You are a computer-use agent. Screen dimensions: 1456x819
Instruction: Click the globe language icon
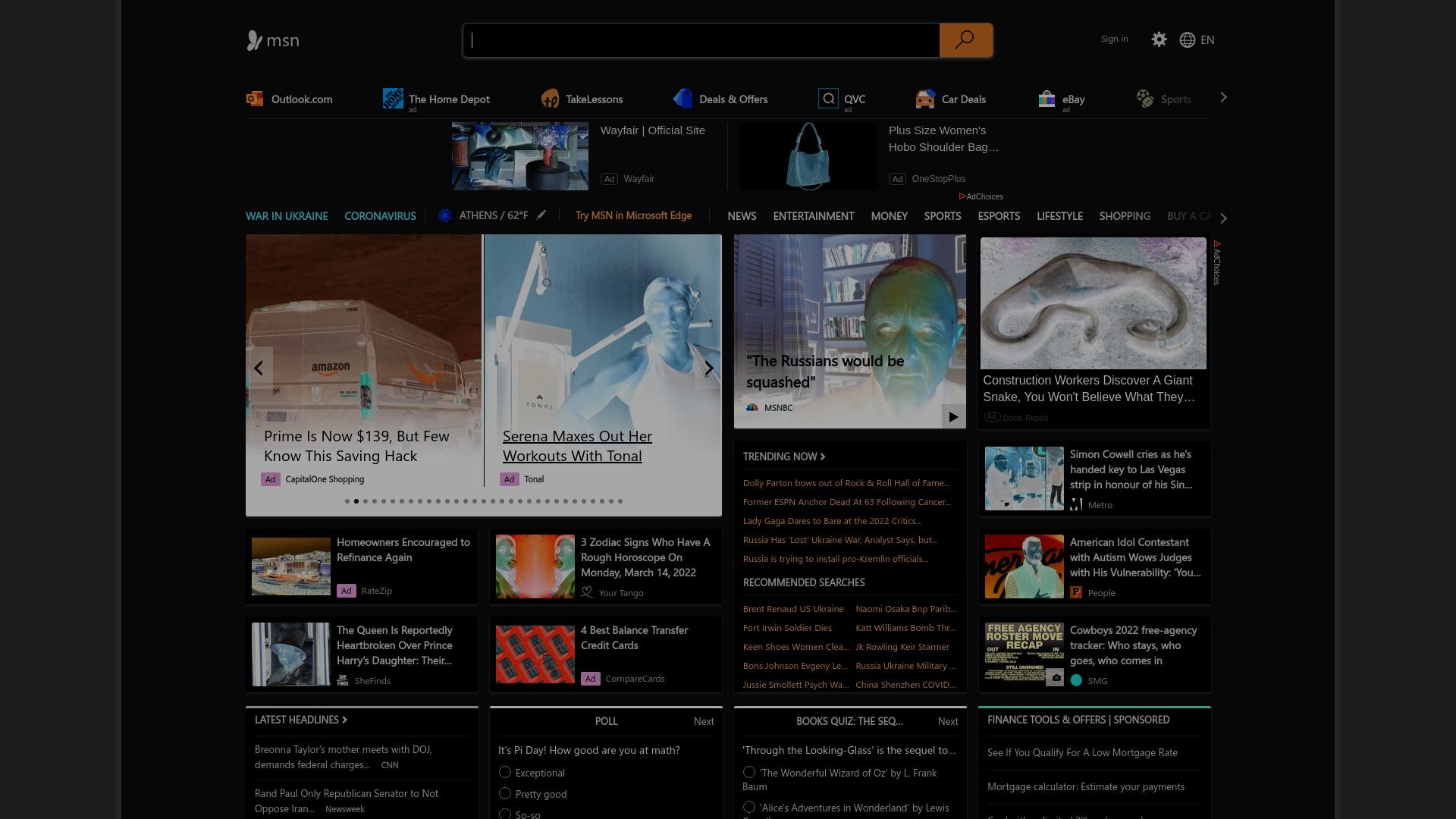coord(1188,39)
